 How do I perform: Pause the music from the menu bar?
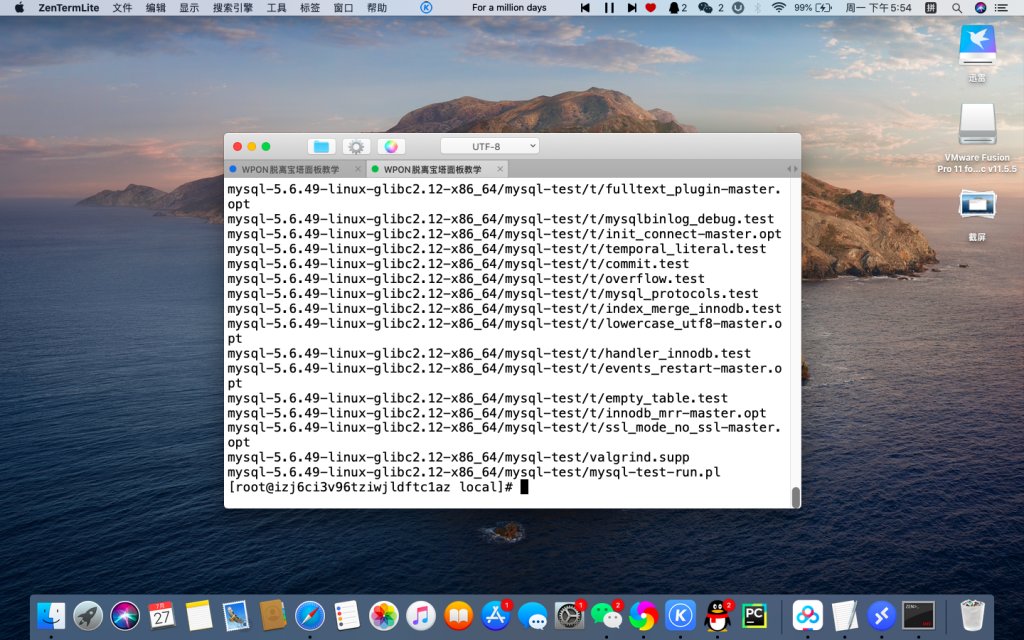609,8
